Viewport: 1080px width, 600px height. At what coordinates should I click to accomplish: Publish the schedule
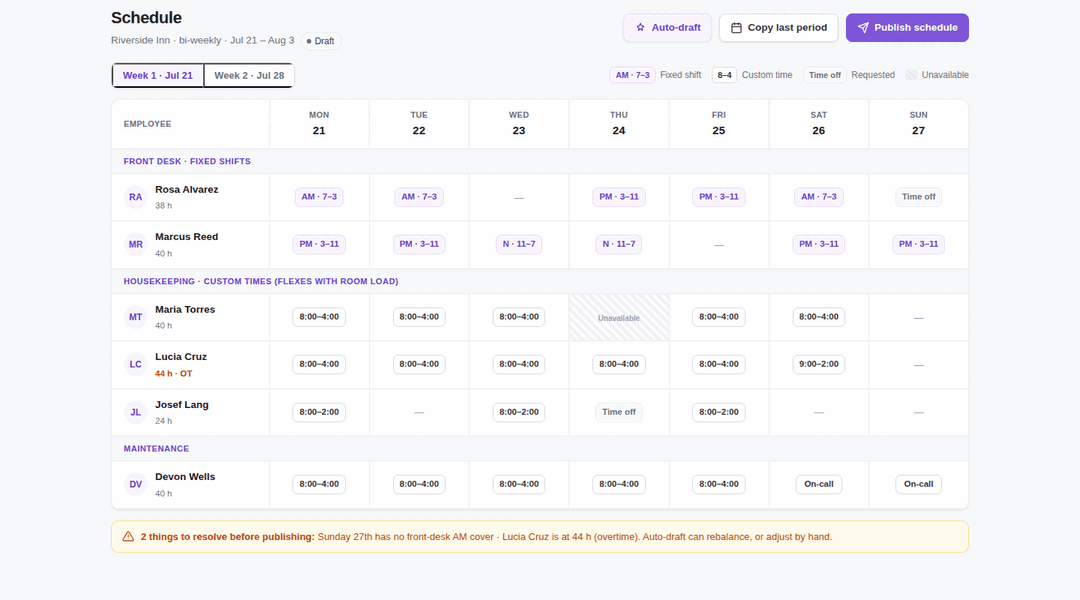pos(907,28)
